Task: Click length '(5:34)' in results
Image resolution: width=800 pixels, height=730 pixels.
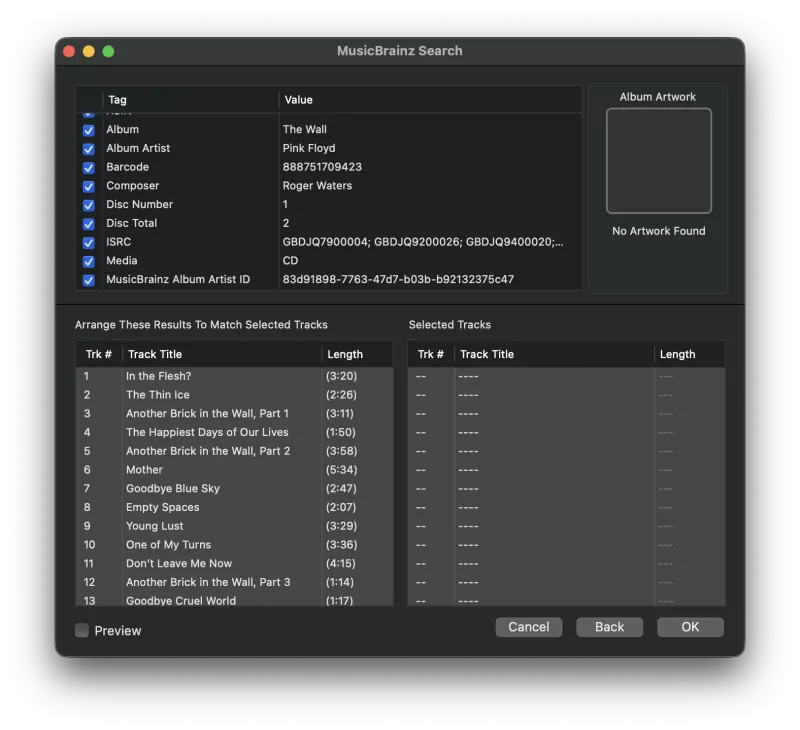Action: click(341, 470)
